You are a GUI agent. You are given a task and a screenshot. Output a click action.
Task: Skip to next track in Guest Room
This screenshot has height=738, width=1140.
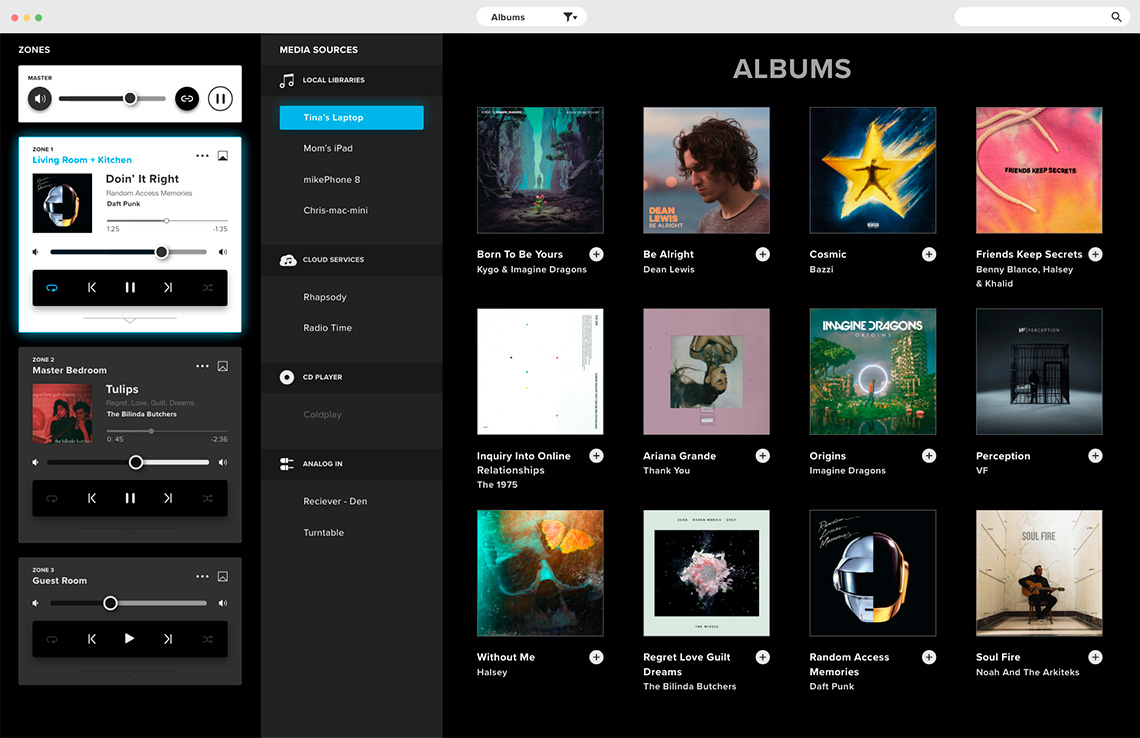[168, 639]
